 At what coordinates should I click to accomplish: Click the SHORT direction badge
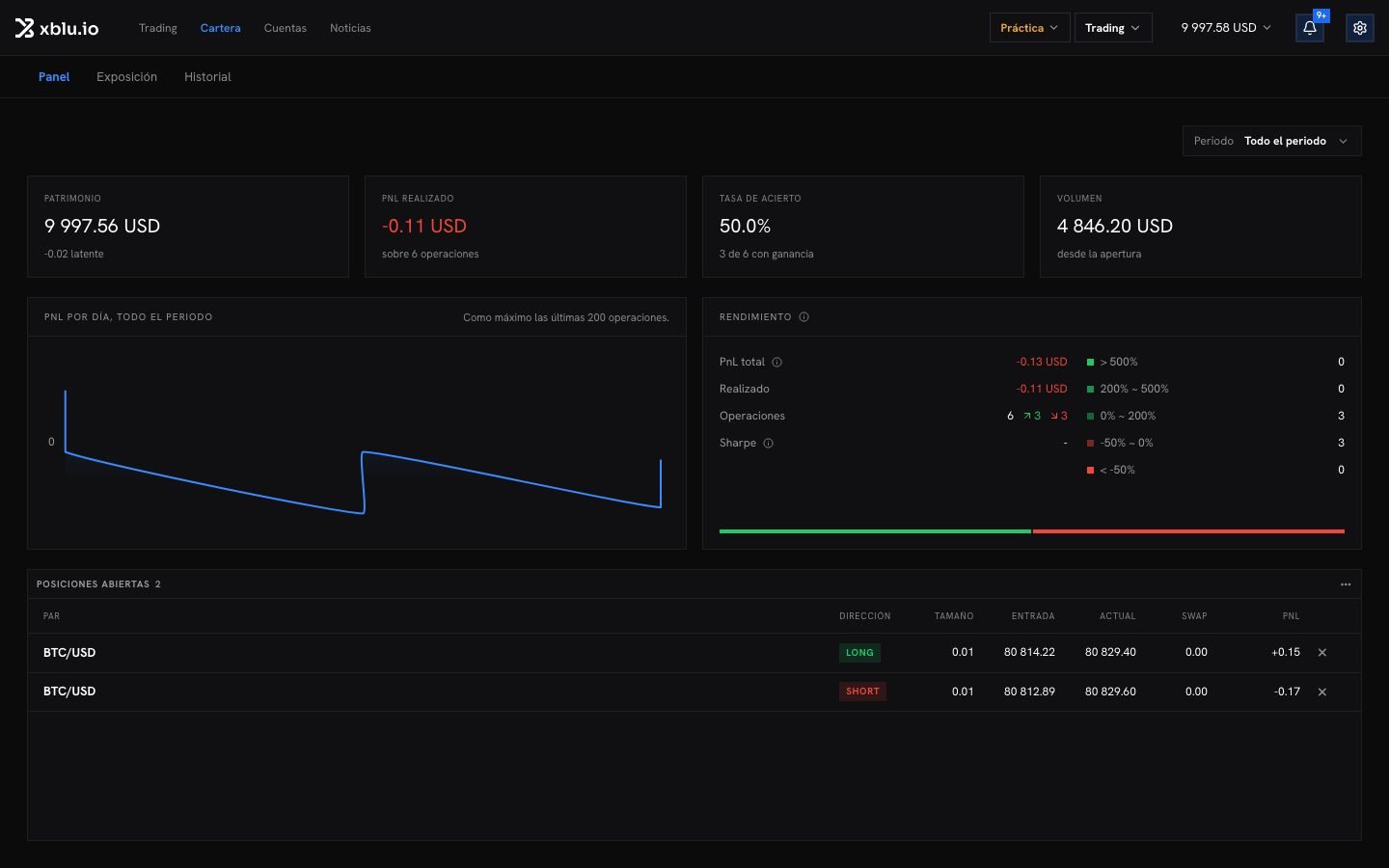(862, 692)
